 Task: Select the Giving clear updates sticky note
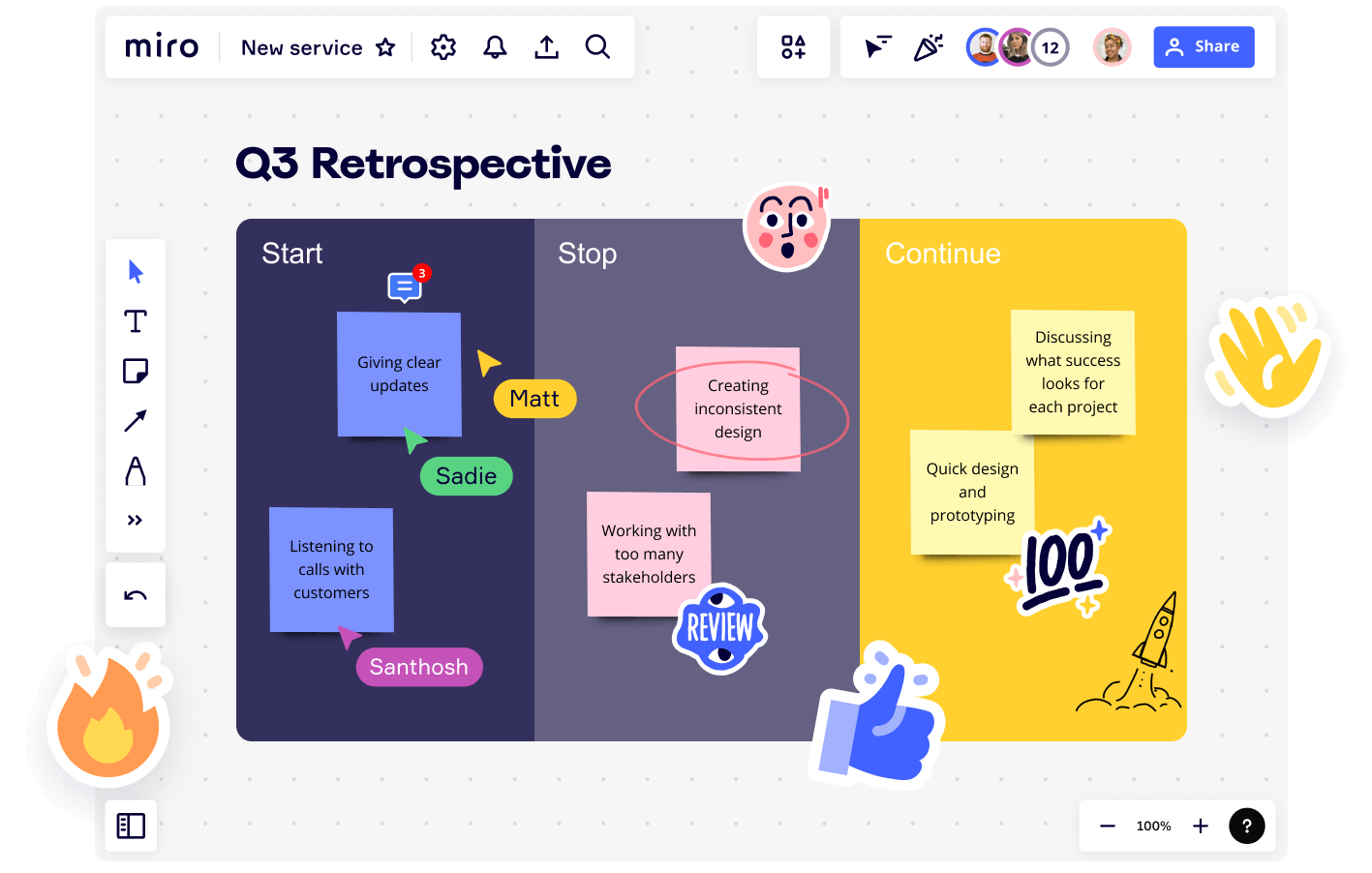click(399, 375)
